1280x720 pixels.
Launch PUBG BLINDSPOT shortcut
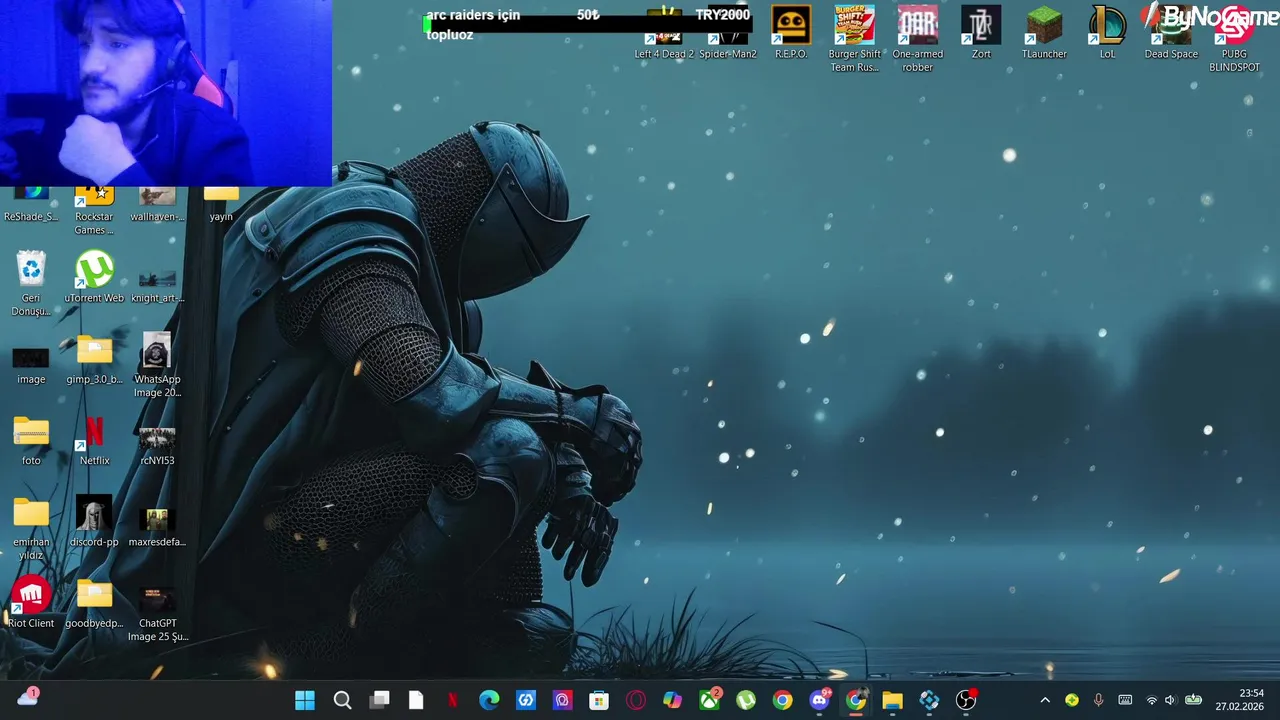click(x=1234, y=39)
